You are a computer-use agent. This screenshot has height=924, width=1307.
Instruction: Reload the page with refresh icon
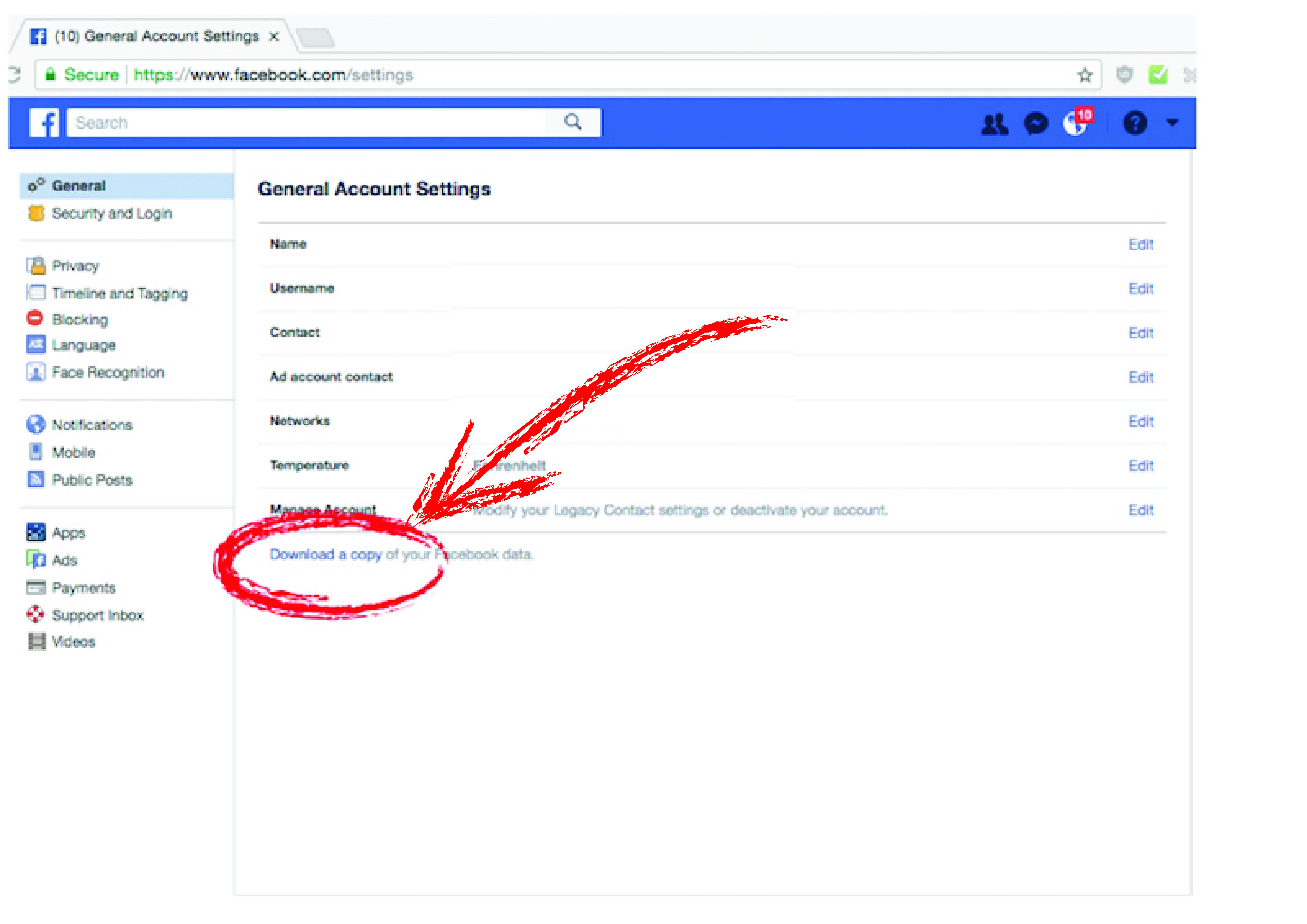click(x=14, y=75)
